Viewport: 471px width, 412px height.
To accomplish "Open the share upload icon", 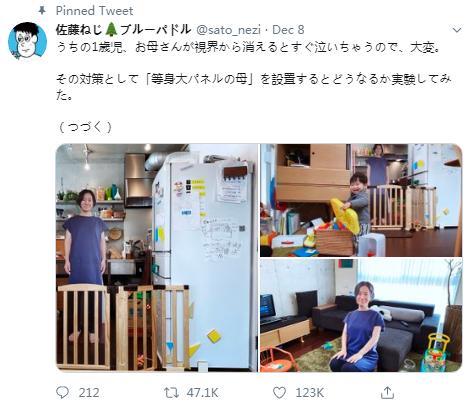I will pyautogui.click(x=387, y=393).
